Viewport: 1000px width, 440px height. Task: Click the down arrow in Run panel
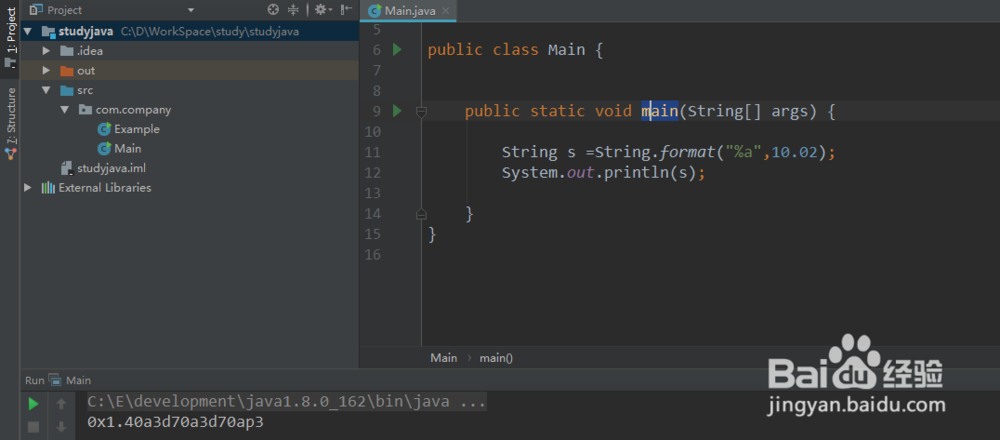61,426
